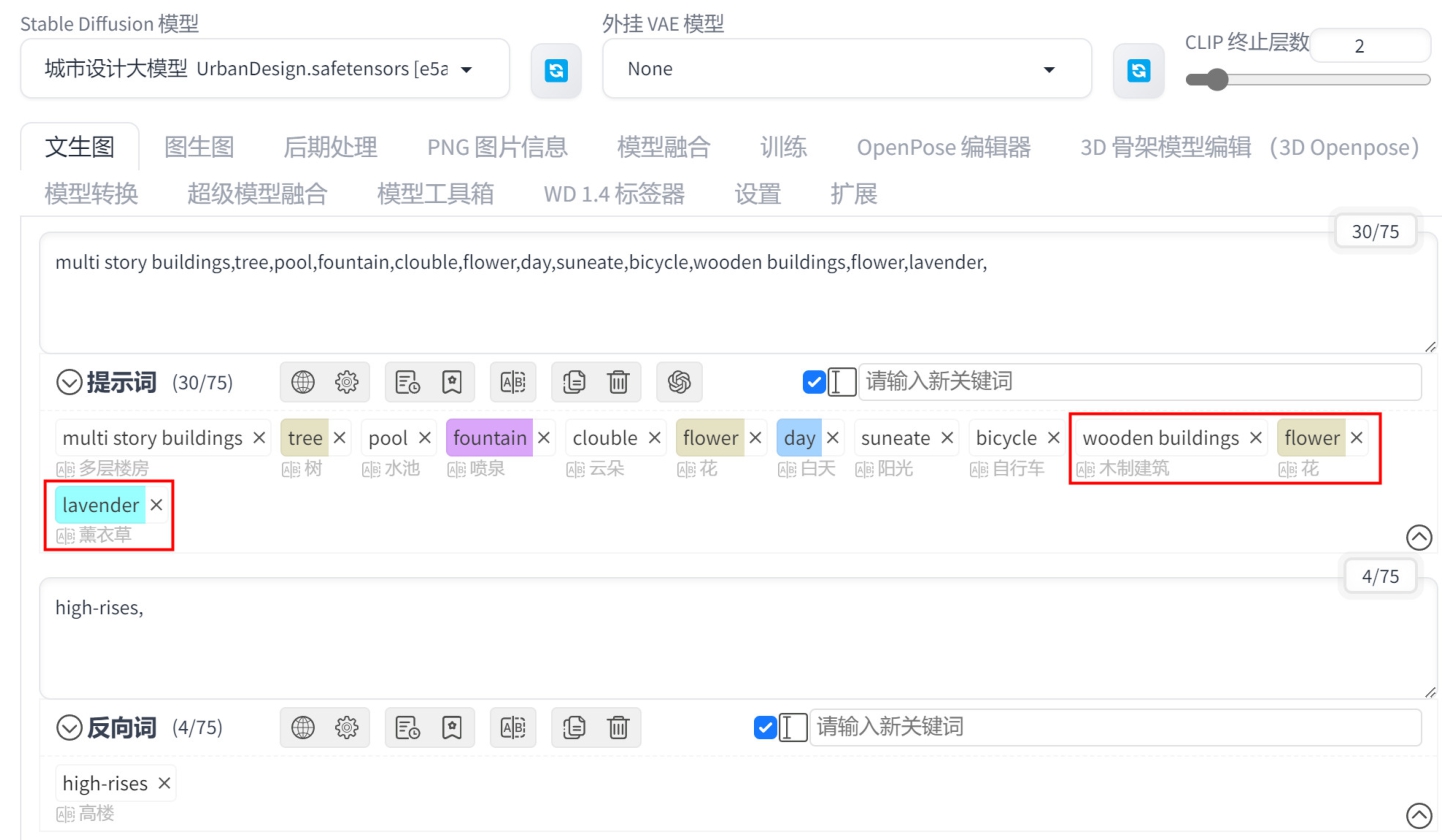The image size is (1442, 840).
Task: Toggle the checkbox beside the 反向词 keyword input
Action: click(765, 728)
